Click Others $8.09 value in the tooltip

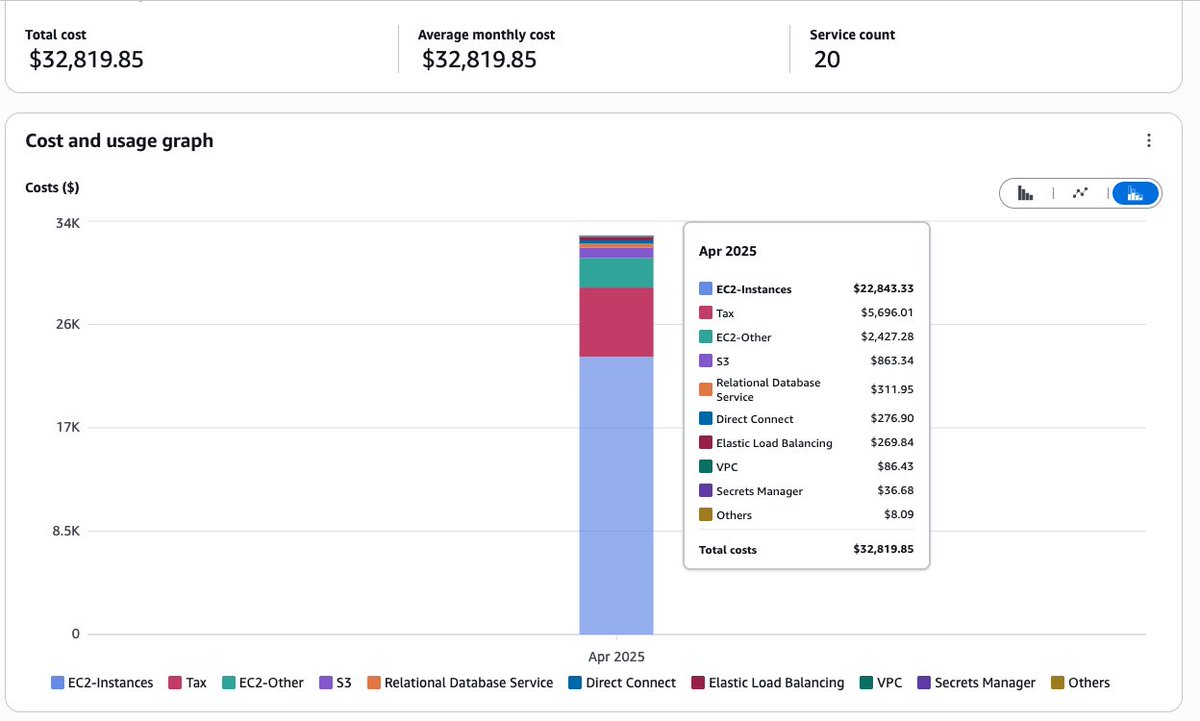(899, 514)
